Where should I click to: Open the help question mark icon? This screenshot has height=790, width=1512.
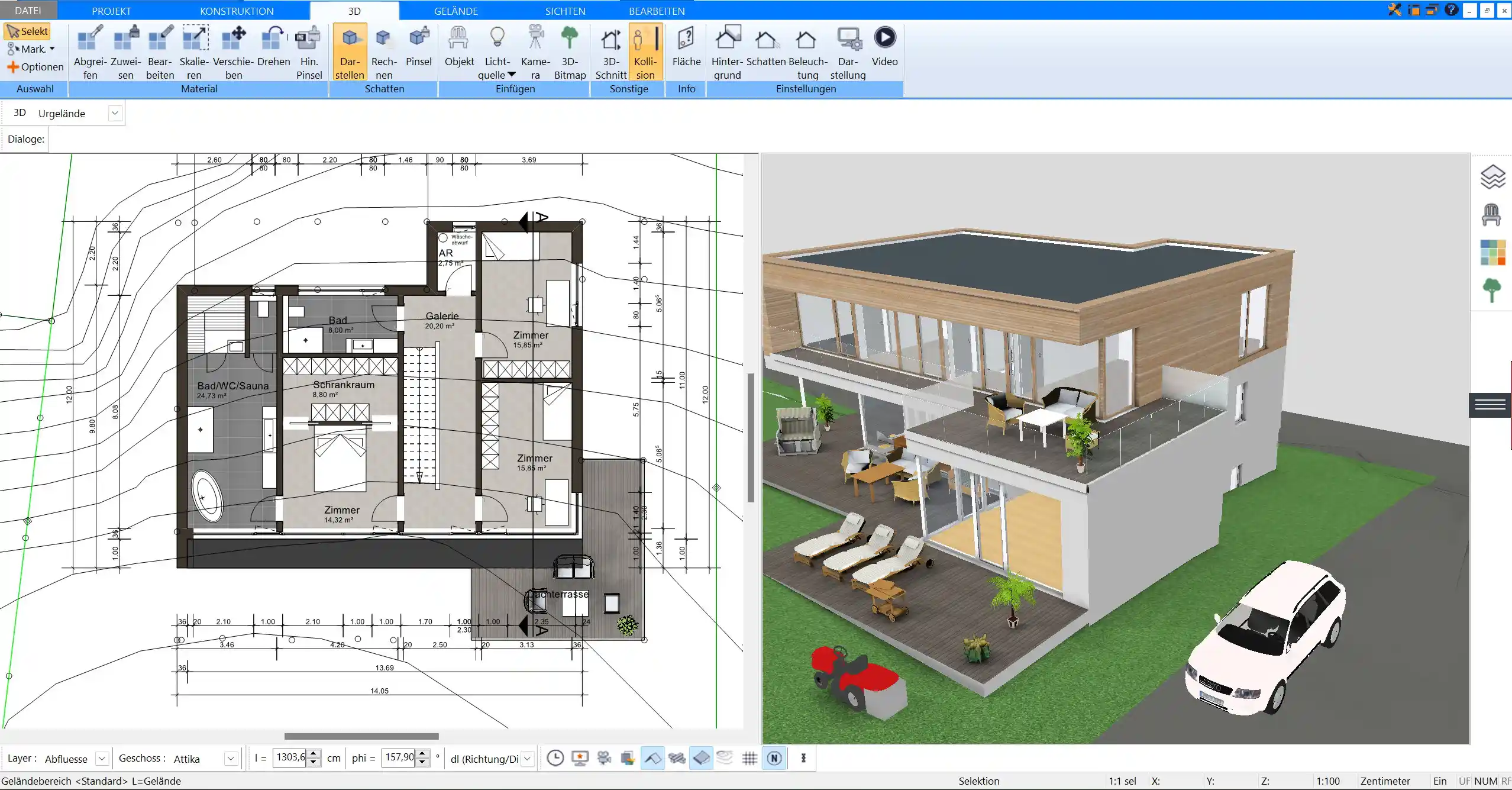(x=1450, y=9)
